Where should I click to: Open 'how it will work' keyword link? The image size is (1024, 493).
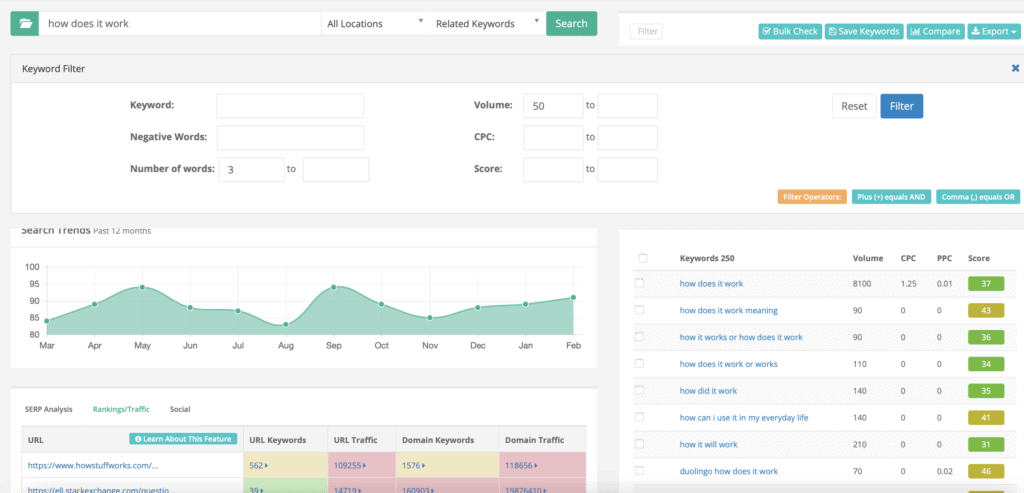(x=709, y=444)
